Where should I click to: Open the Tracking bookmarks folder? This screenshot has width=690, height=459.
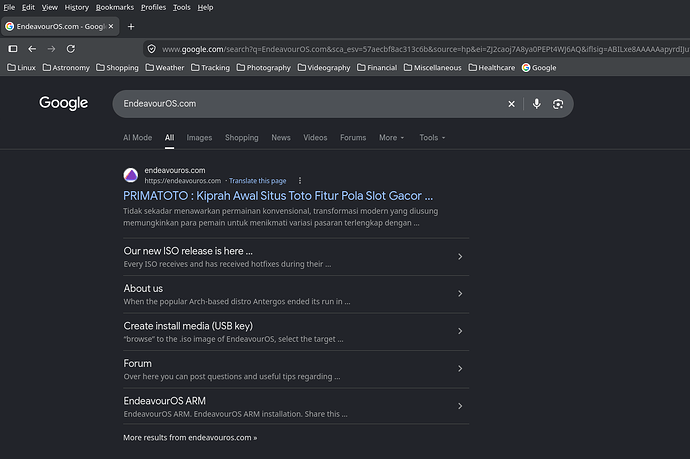(x=210, y=68)
